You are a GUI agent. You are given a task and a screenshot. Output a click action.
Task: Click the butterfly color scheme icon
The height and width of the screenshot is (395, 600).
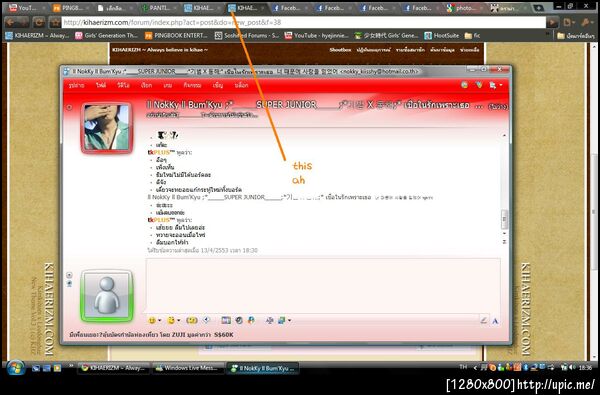(x=479, y=85)
